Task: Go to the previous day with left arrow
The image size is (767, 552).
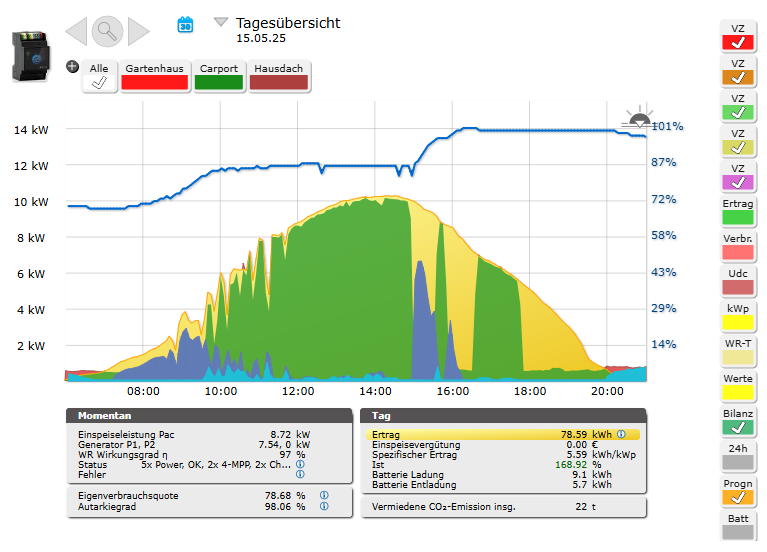Action: point(76,32)
